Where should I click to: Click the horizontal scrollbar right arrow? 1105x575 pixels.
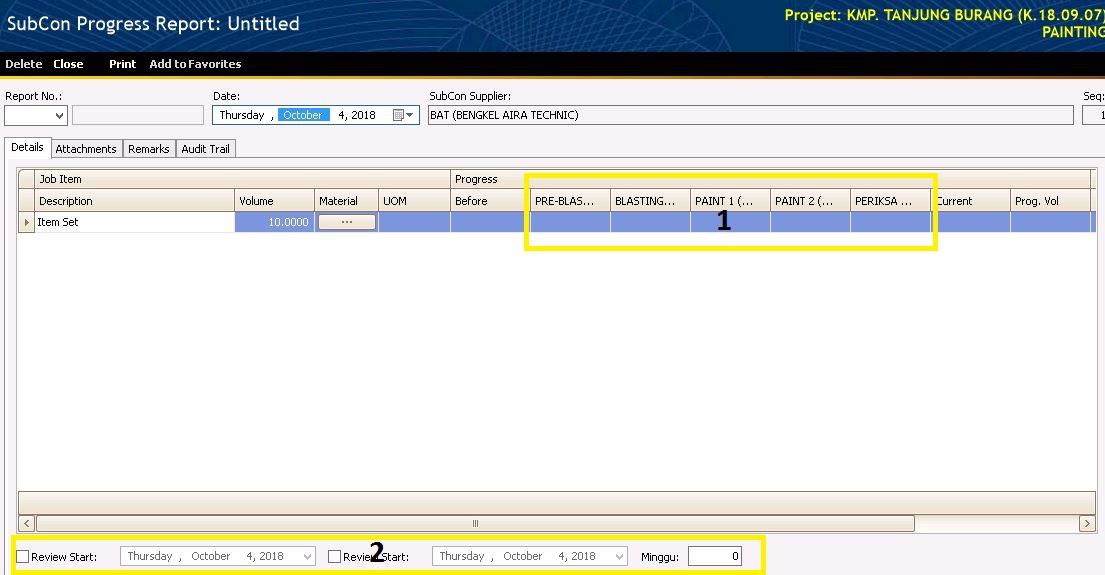[1087, 523]
